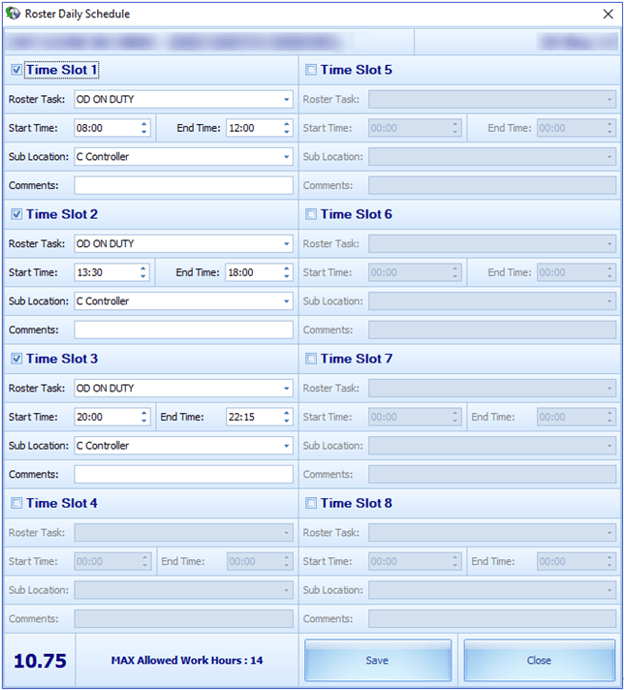Open Time Slot 1 Roster Task dropdown
Image resolution: width=624 pixels, height=690 pixels.
[x=286, y=99]
